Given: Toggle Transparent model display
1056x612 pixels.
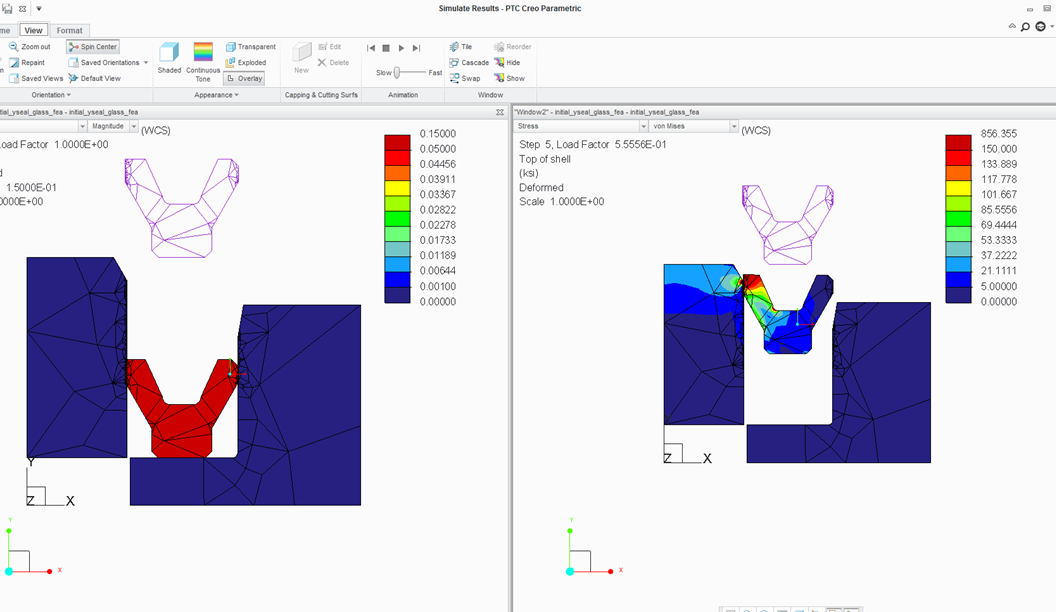Looking at the screenshot, I should (x=251, y=46).
